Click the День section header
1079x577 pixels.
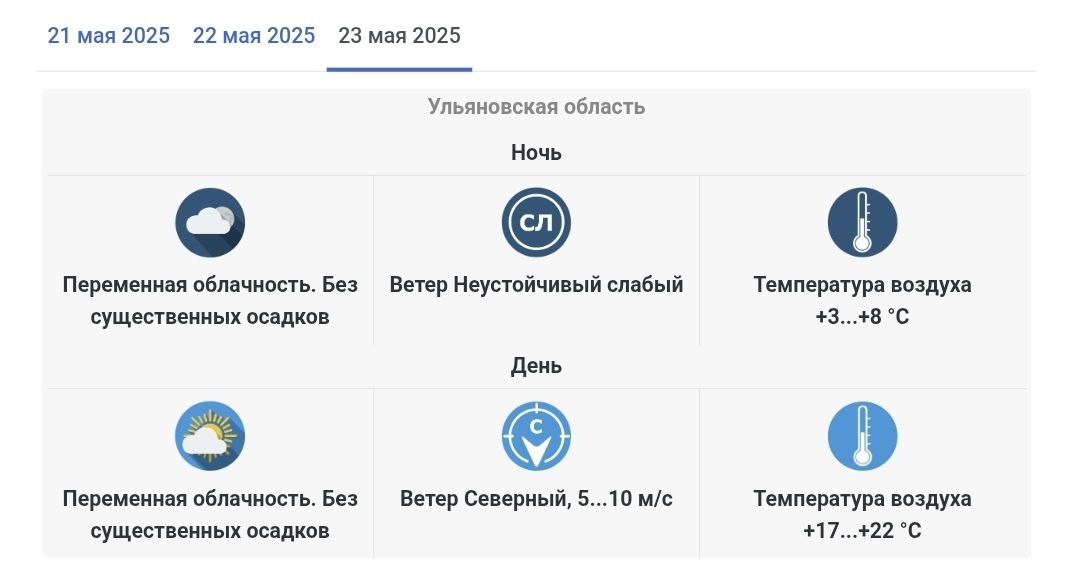coord(536,366)
